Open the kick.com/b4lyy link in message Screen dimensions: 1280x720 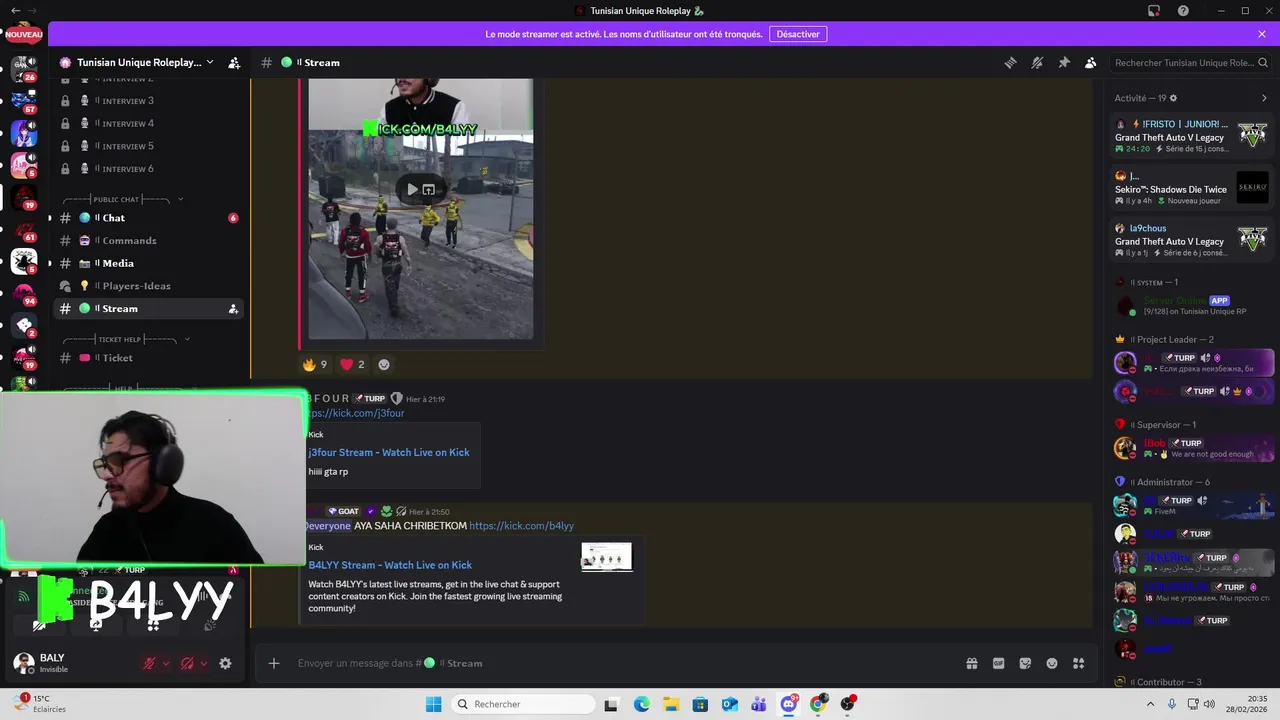click(x=521, y=526)
